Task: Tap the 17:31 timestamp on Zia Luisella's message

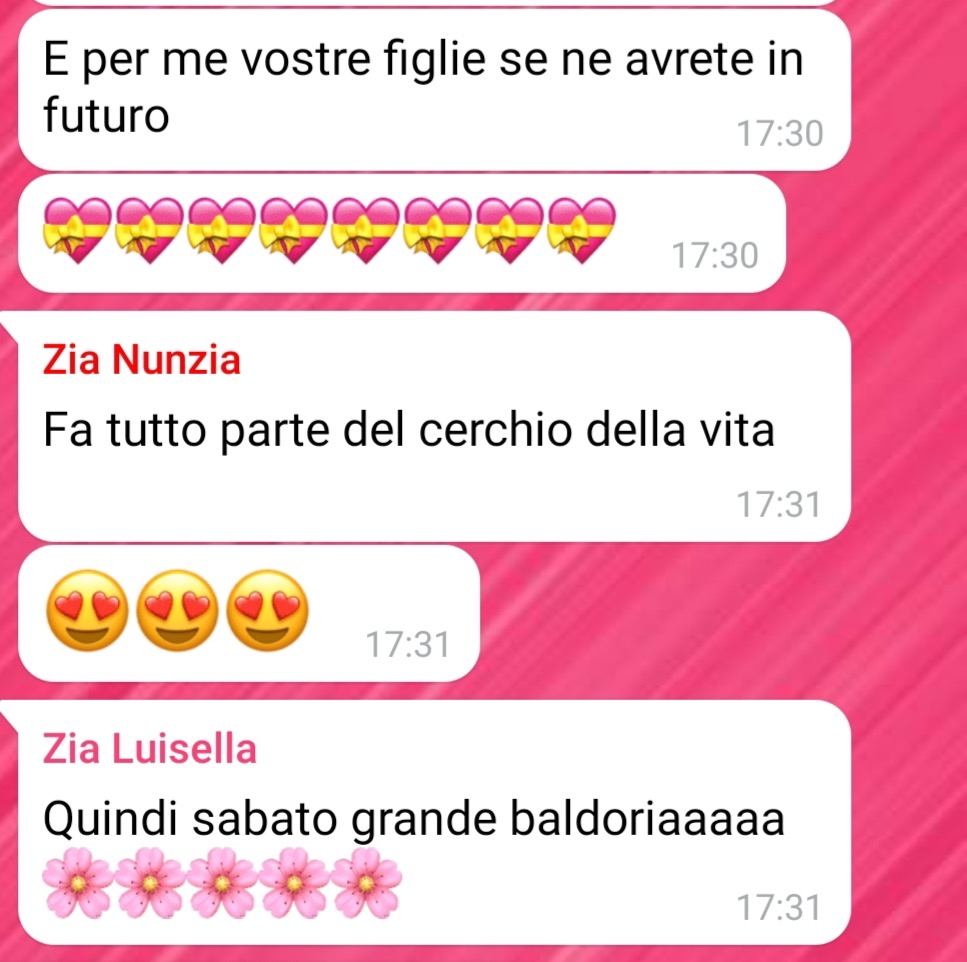Action: (778, 908)
